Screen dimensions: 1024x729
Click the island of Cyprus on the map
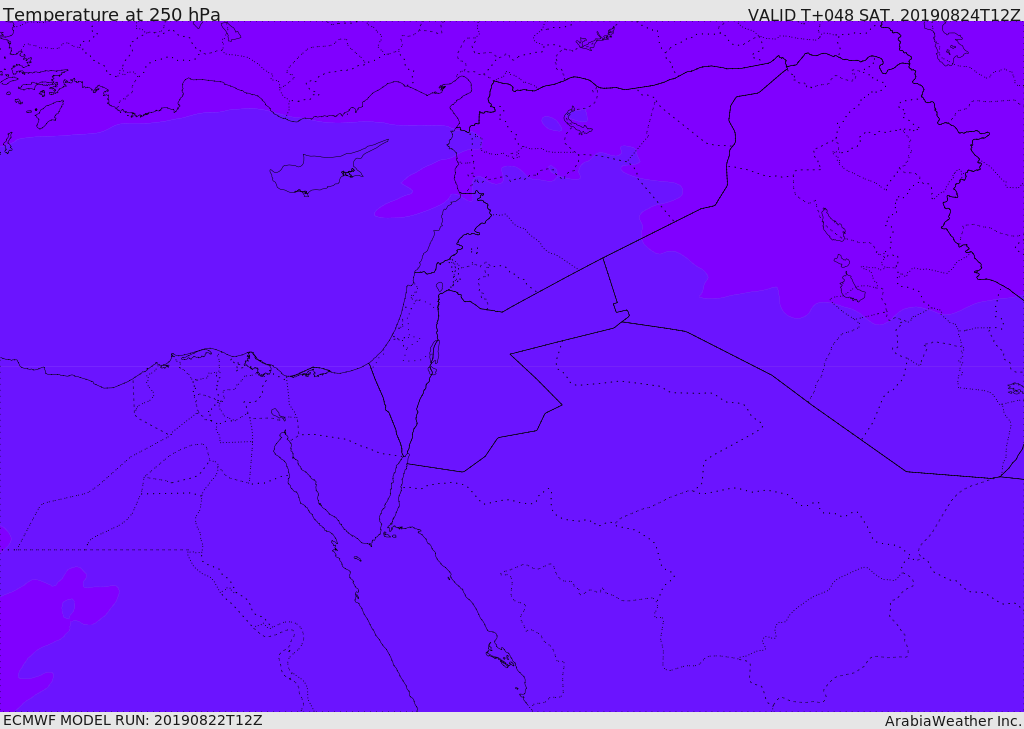pos(320,172)
